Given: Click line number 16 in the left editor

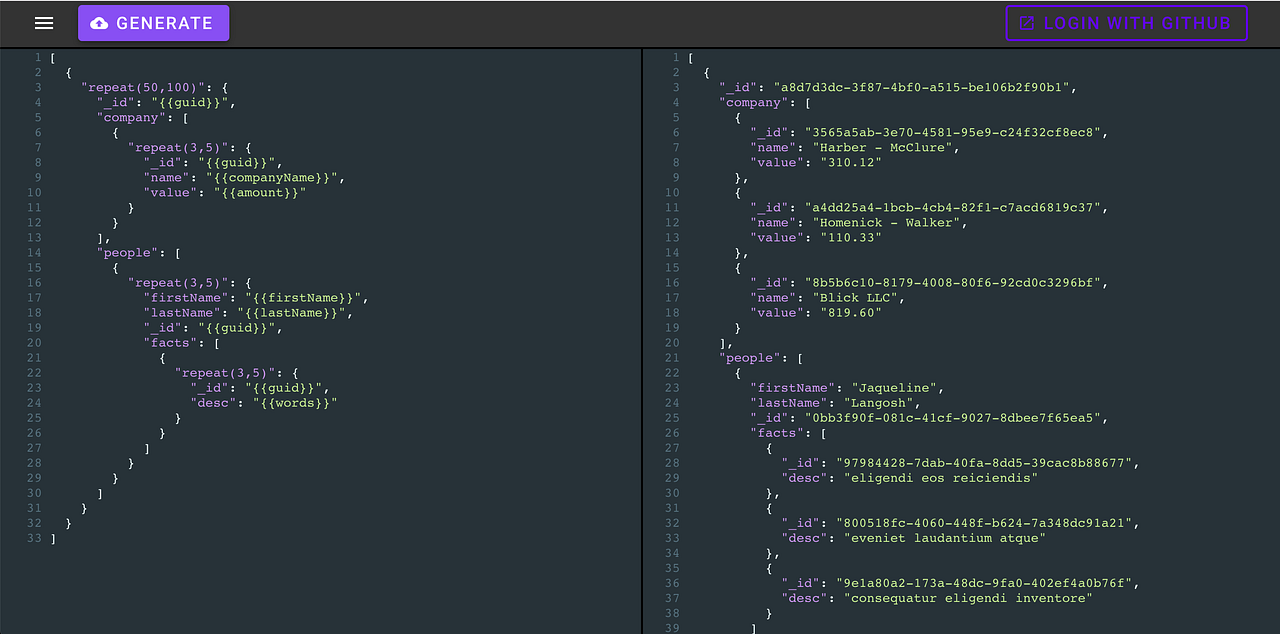Looking at the screenshot, I should (33, 282).
